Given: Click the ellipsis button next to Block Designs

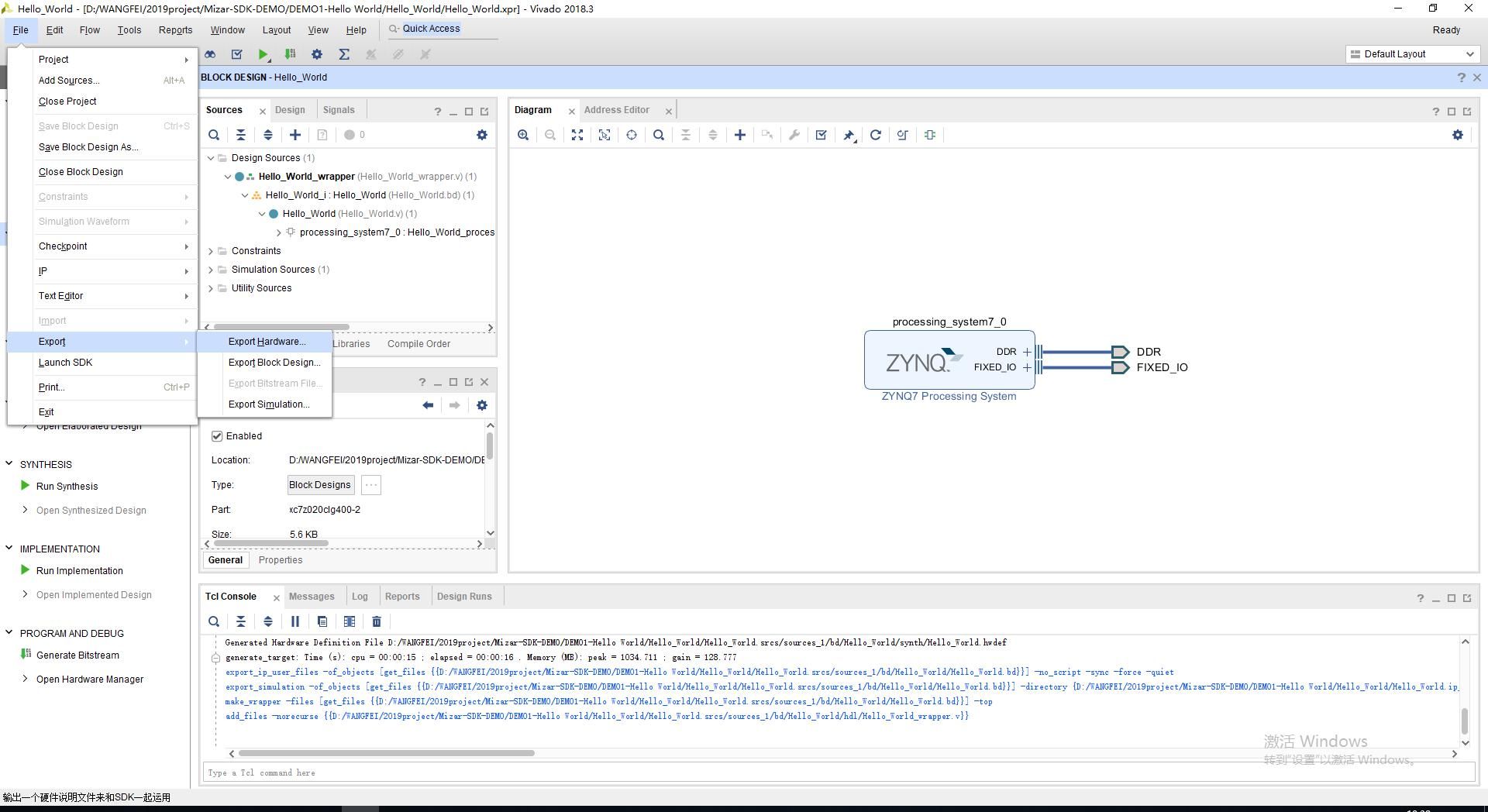Looking at the screenshot, I should coord(371,485).
